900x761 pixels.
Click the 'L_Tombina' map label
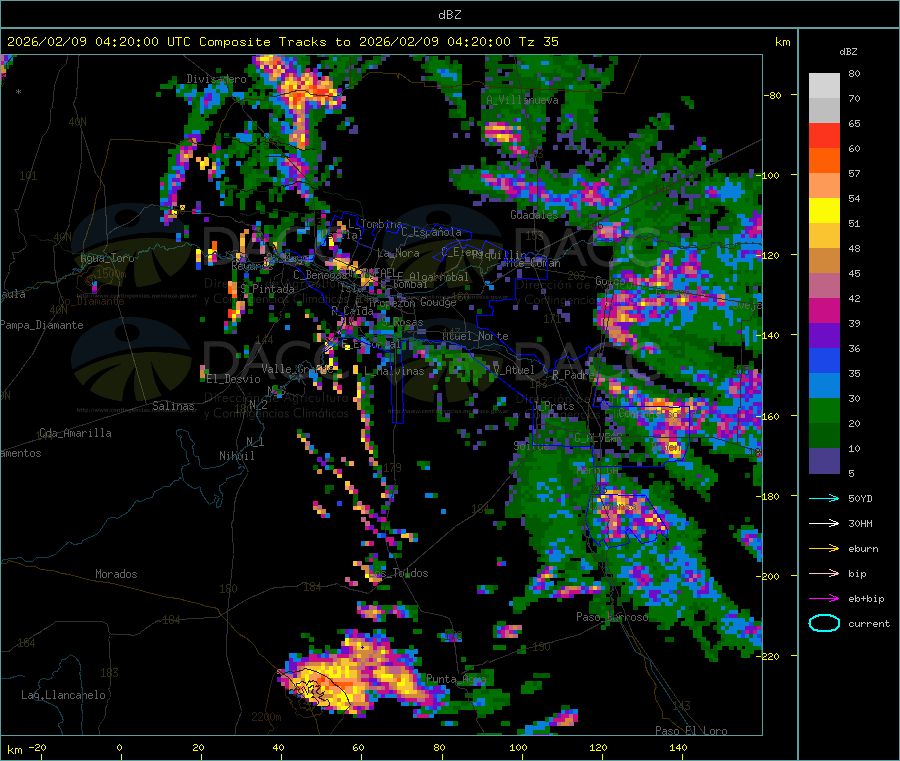375,224
